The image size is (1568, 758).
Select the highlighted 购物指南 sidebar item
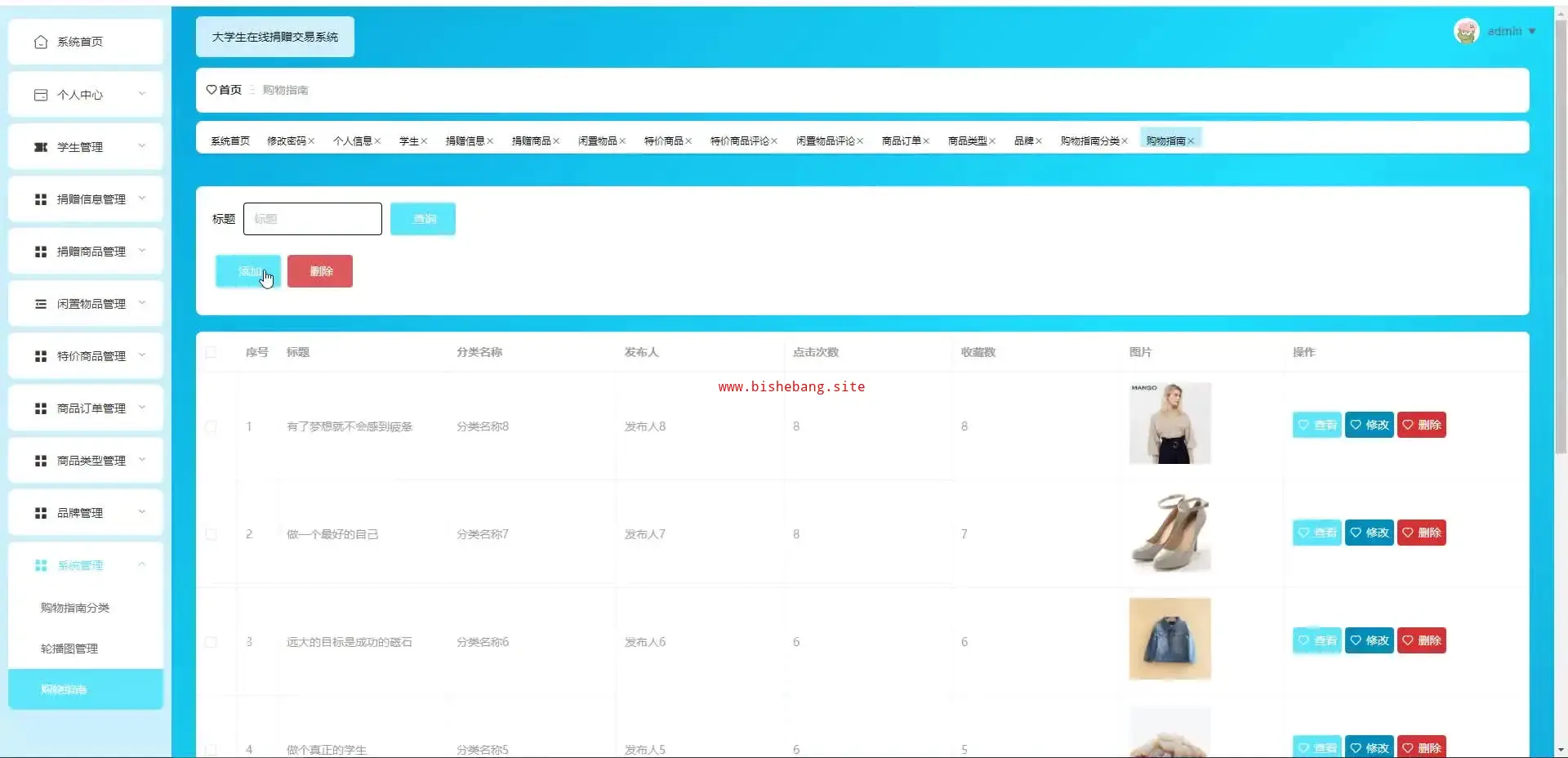86,689
